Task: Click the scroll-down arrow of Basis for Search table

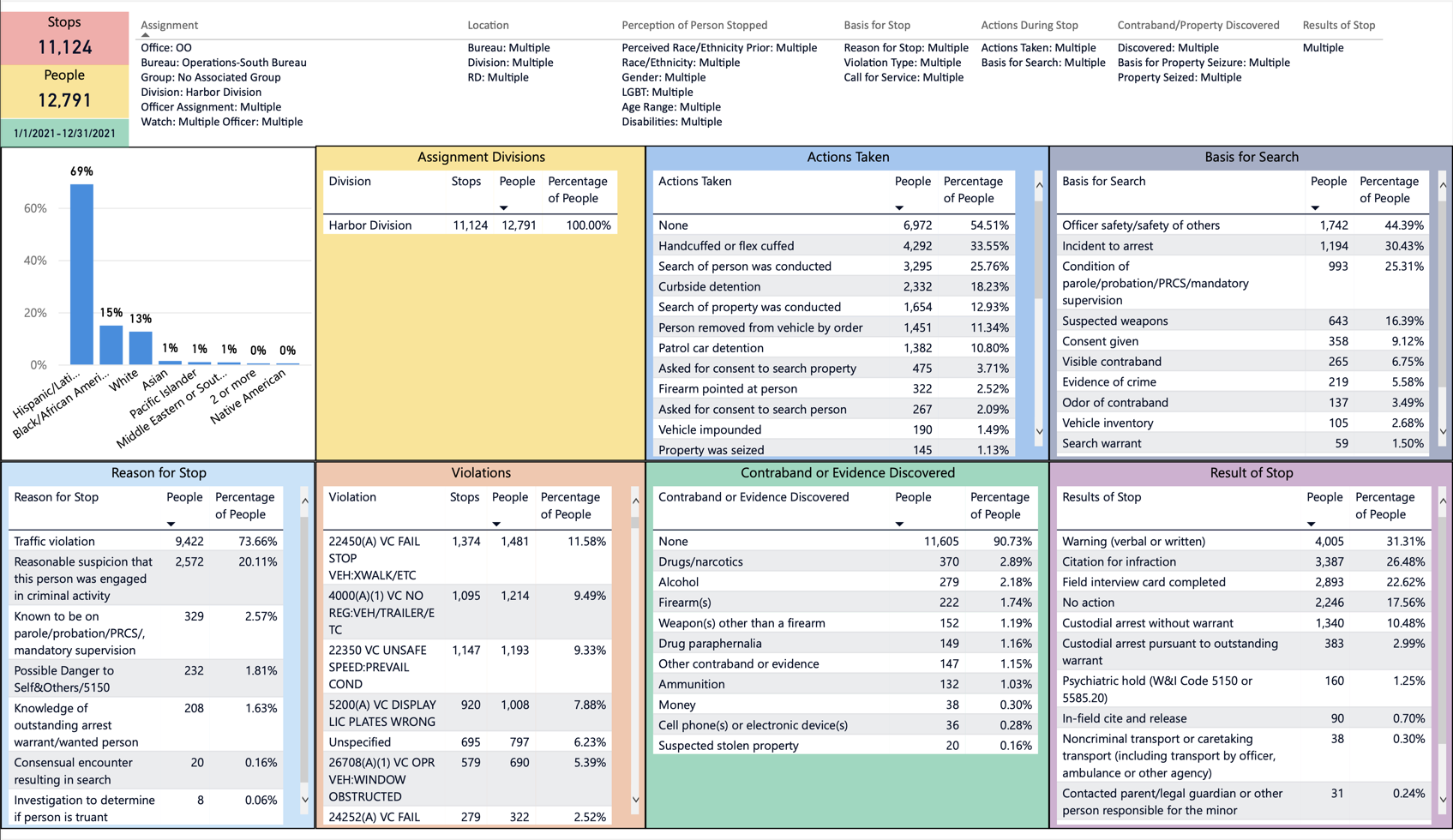Action: click(x=1443, y=431)
